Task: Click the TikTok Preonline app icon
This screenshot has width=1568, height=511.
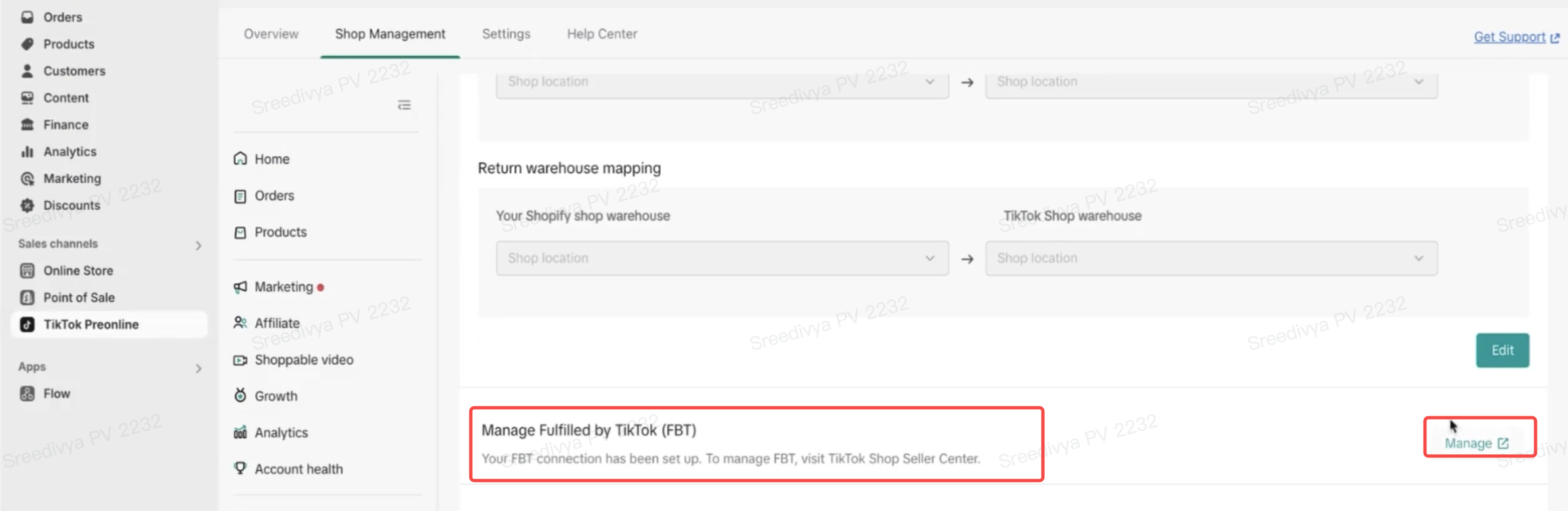Action: pos(27,324)
